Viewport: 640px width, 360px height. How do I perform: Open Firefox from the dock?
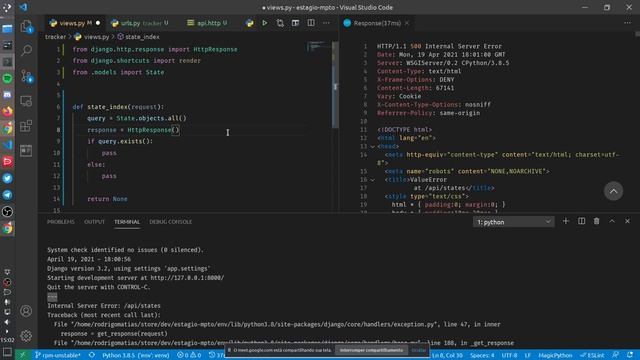(7, 111)
